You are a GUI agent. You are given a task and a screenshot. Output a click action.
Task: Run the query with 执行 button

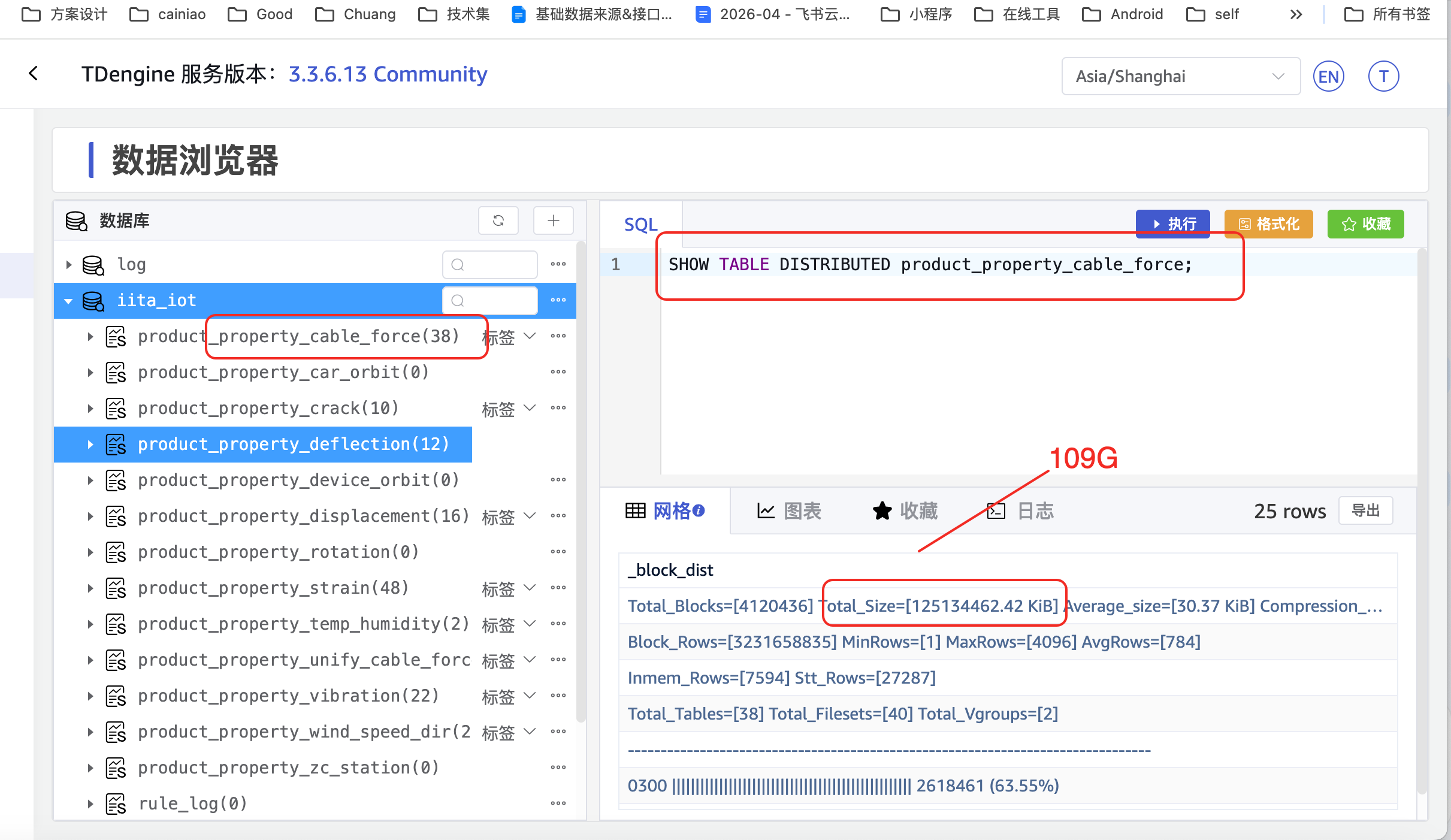(1173, 223)
